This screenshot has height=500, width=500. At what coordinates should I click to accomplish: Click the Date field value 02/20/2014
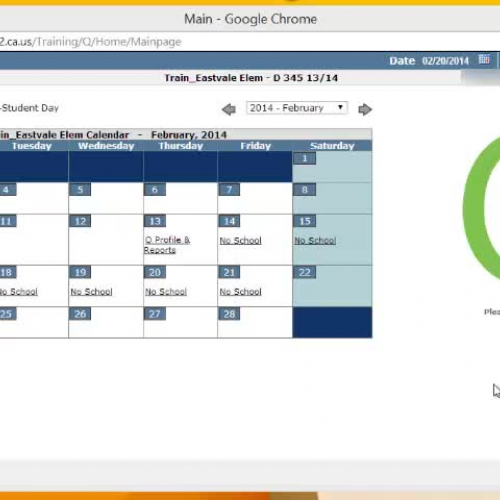445,61
